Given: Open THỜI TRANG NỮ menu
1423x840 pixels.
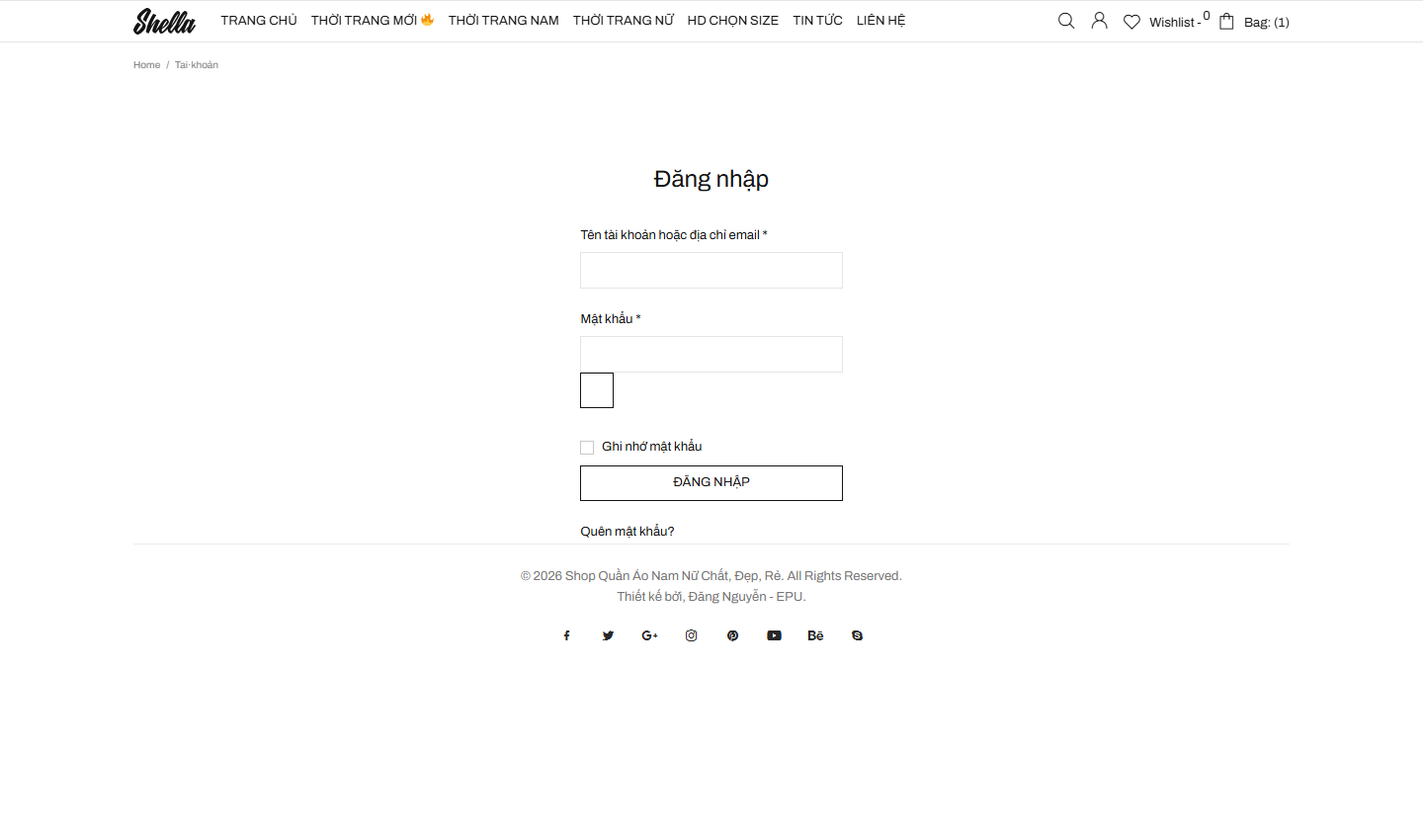Looking at the screenshot, I should pyautogui.click(x=624, y=21).
